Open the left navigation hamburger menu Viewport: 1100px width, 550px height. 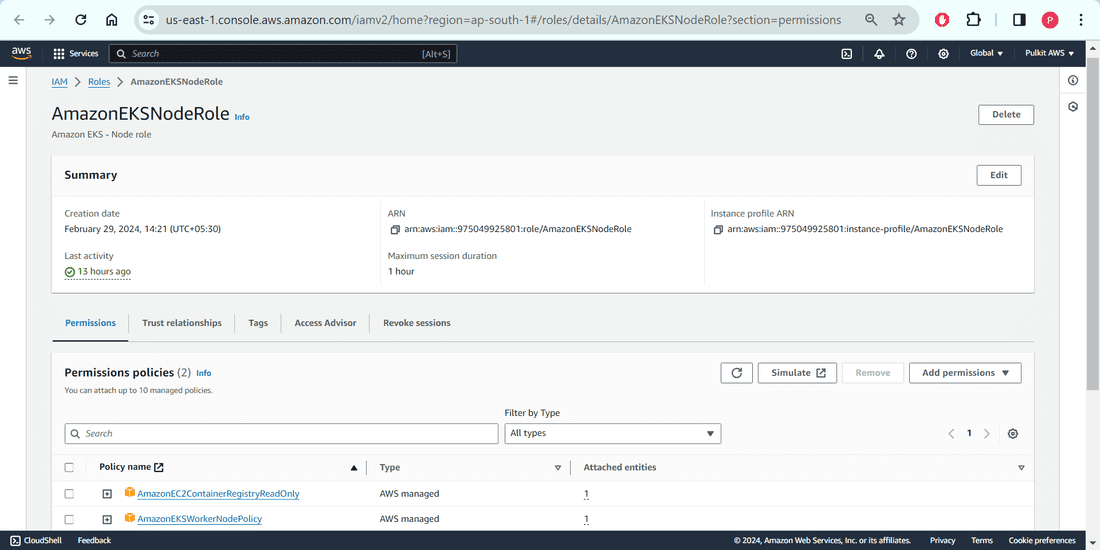[x=13, y=81]
